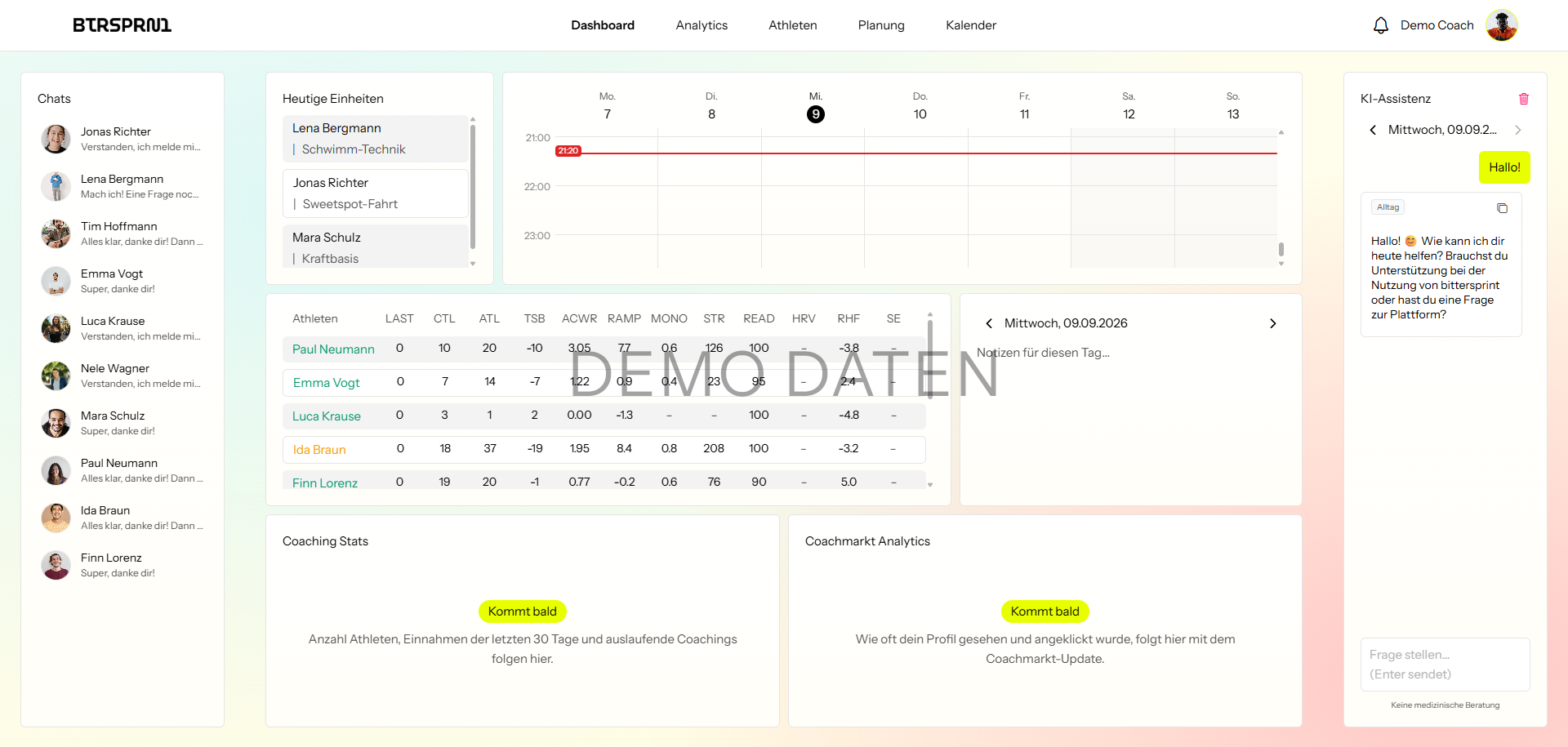Open the Athleten tab
The width and height of the screenshot is (1568, 747).
(792, 25)
